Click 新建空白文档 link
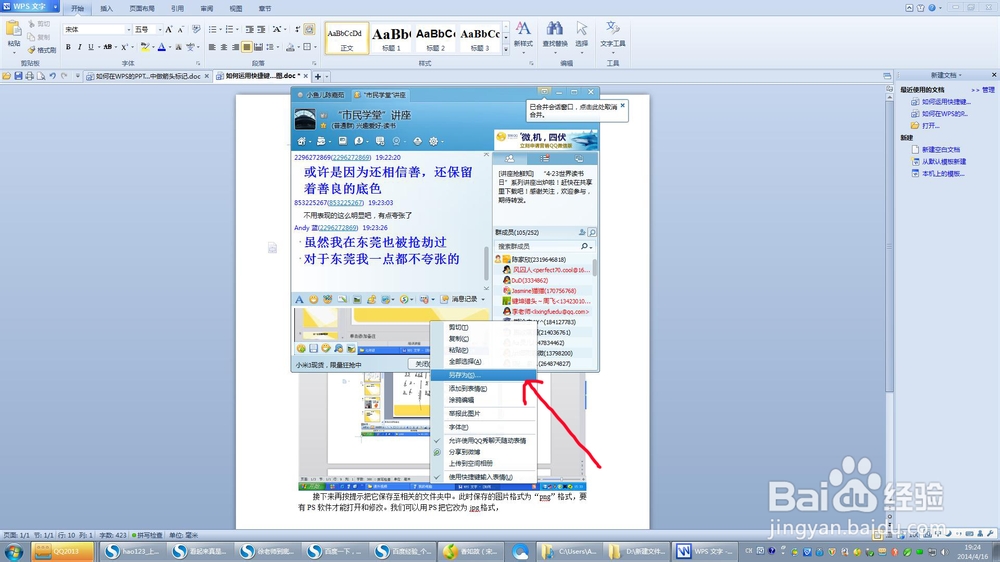Image resolution: width=1000 pixels, height=562 pixels. click(941, 149)
